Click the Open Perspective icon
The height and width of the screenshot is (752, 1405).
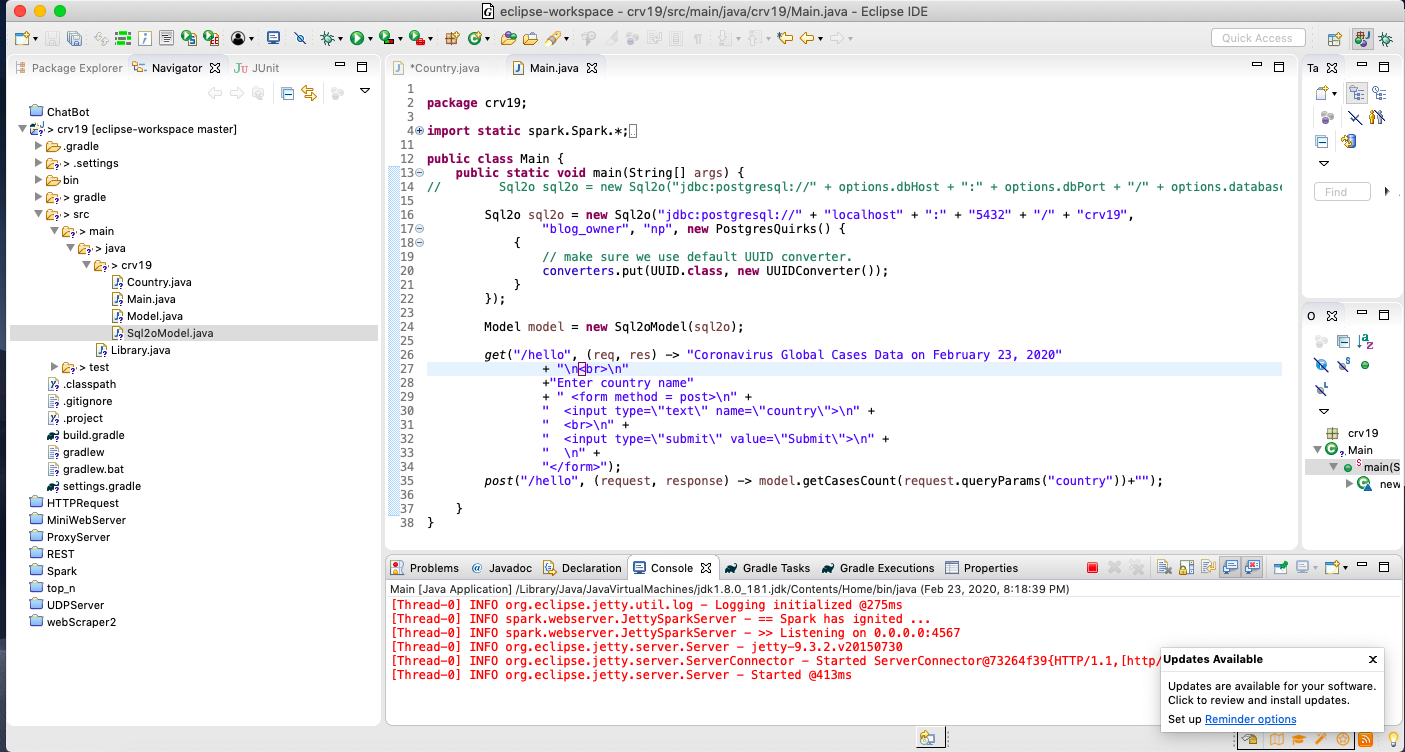pos(1334,39)
